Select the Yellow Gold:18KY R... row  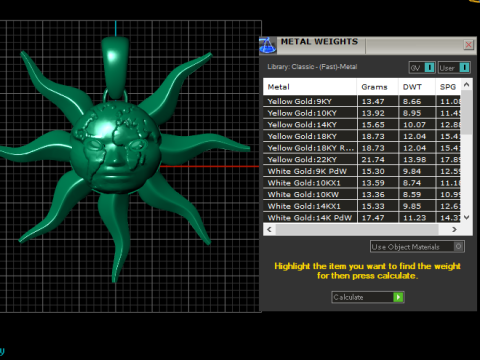[362, 148]
